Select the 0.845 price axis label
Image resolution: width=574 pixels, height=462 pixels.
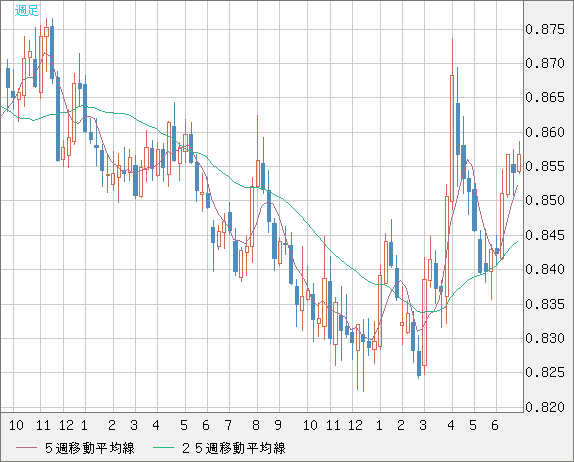click(545, 235)
